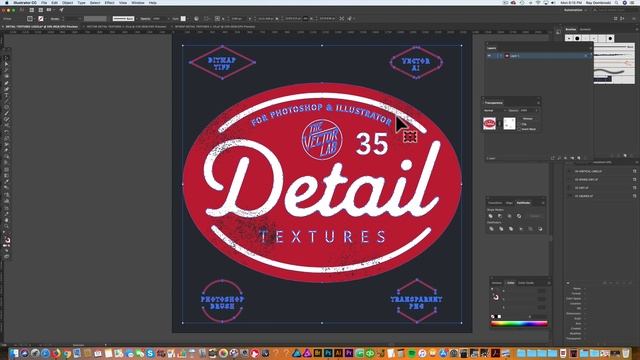The width and height of the screenshot is (640, 360).
Task: Click fill and stroke indicator in Color panel
Action: click(x=496, y=297)
